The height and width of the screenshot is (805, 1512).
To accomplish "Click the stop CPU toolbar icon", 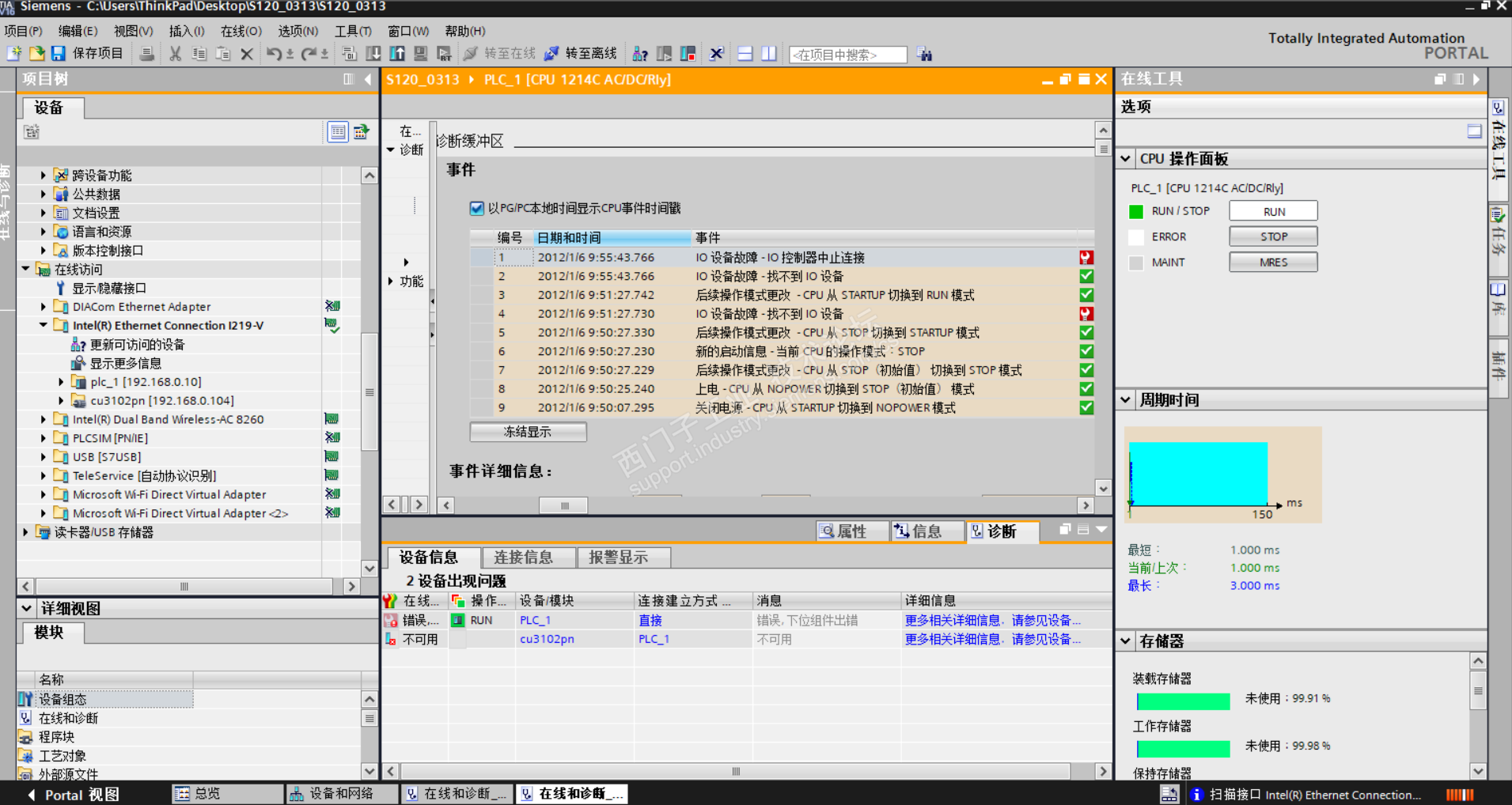I will pos(688,54).
